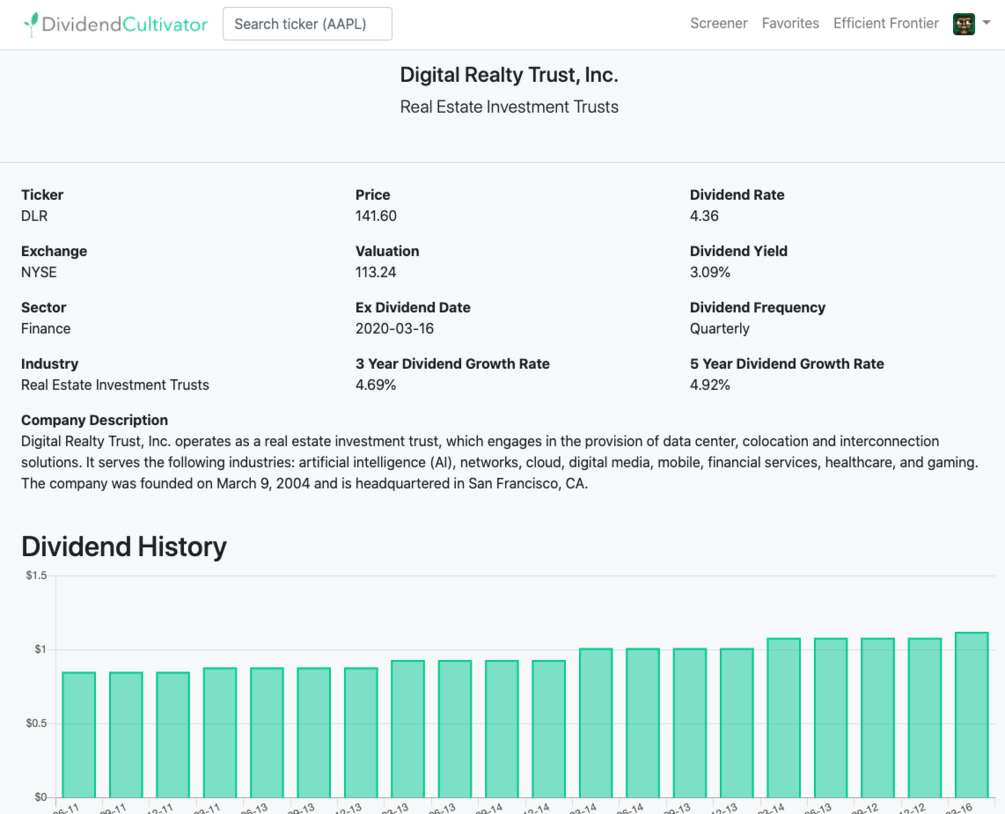This screenshot has width=1005, height=814.
Task: Click the tallest chart bar labeled 03-16
Action: pos(972,715)
